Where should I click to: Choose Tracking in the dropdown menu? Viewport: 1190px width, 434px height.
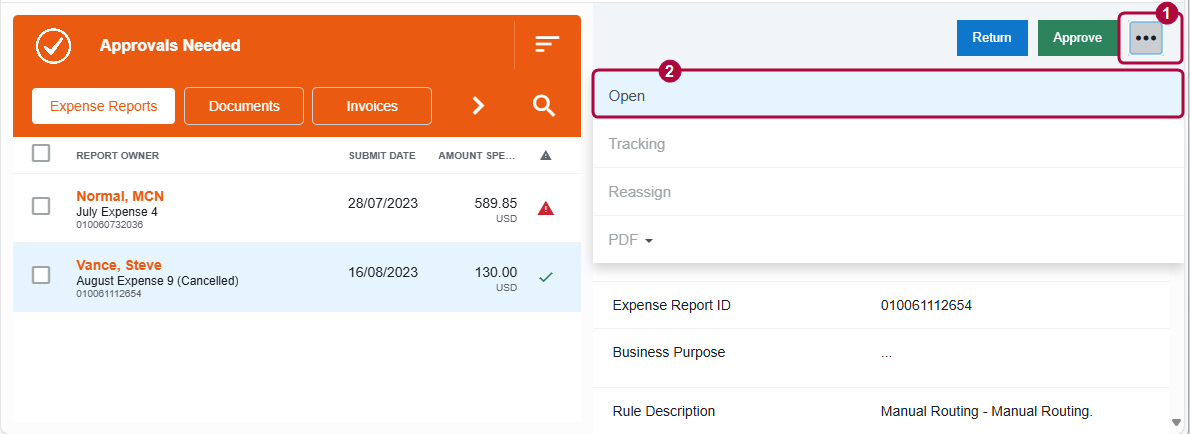click(x=637, y=144)
